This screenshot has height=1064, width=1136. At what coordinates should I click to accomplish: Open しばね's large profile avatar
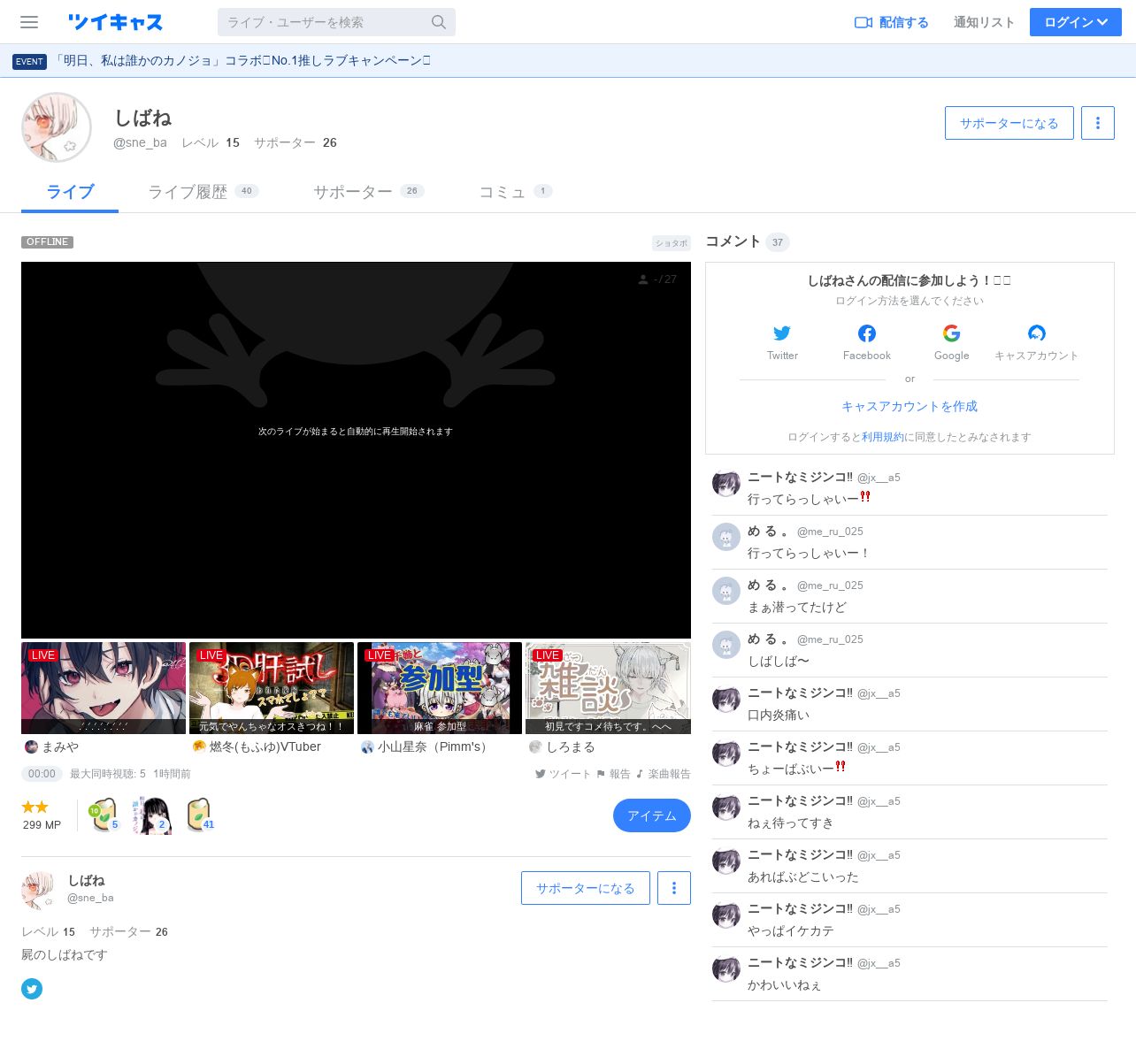57,127
